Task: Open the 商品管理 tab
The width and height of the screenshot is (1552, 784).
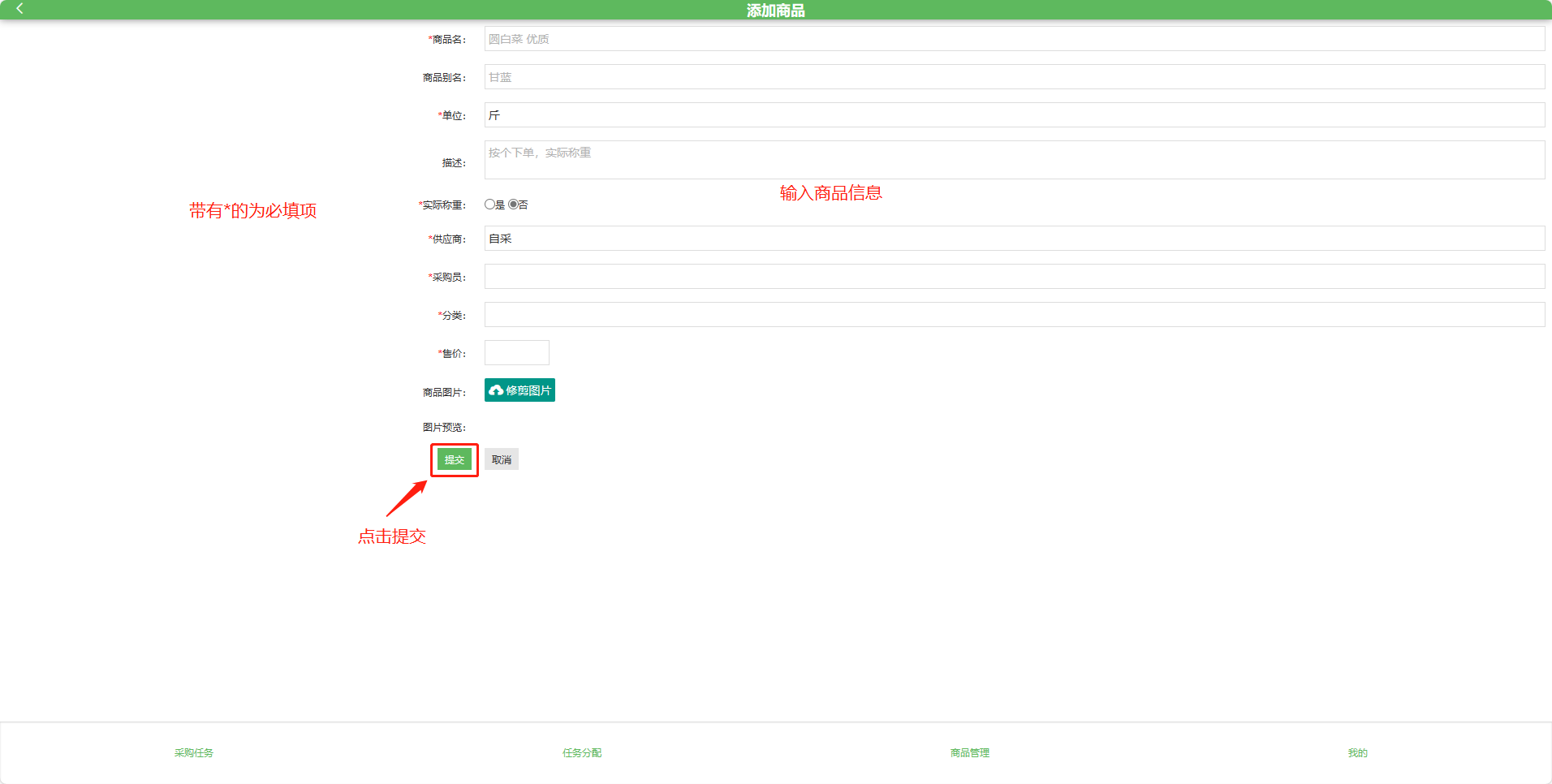Action: tap(970, 753)
